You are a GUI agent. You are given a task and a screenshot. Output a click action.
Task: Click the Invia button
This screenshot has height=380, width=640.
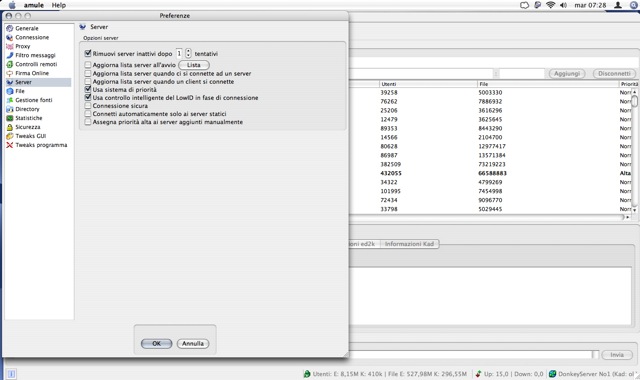(617, 355)
